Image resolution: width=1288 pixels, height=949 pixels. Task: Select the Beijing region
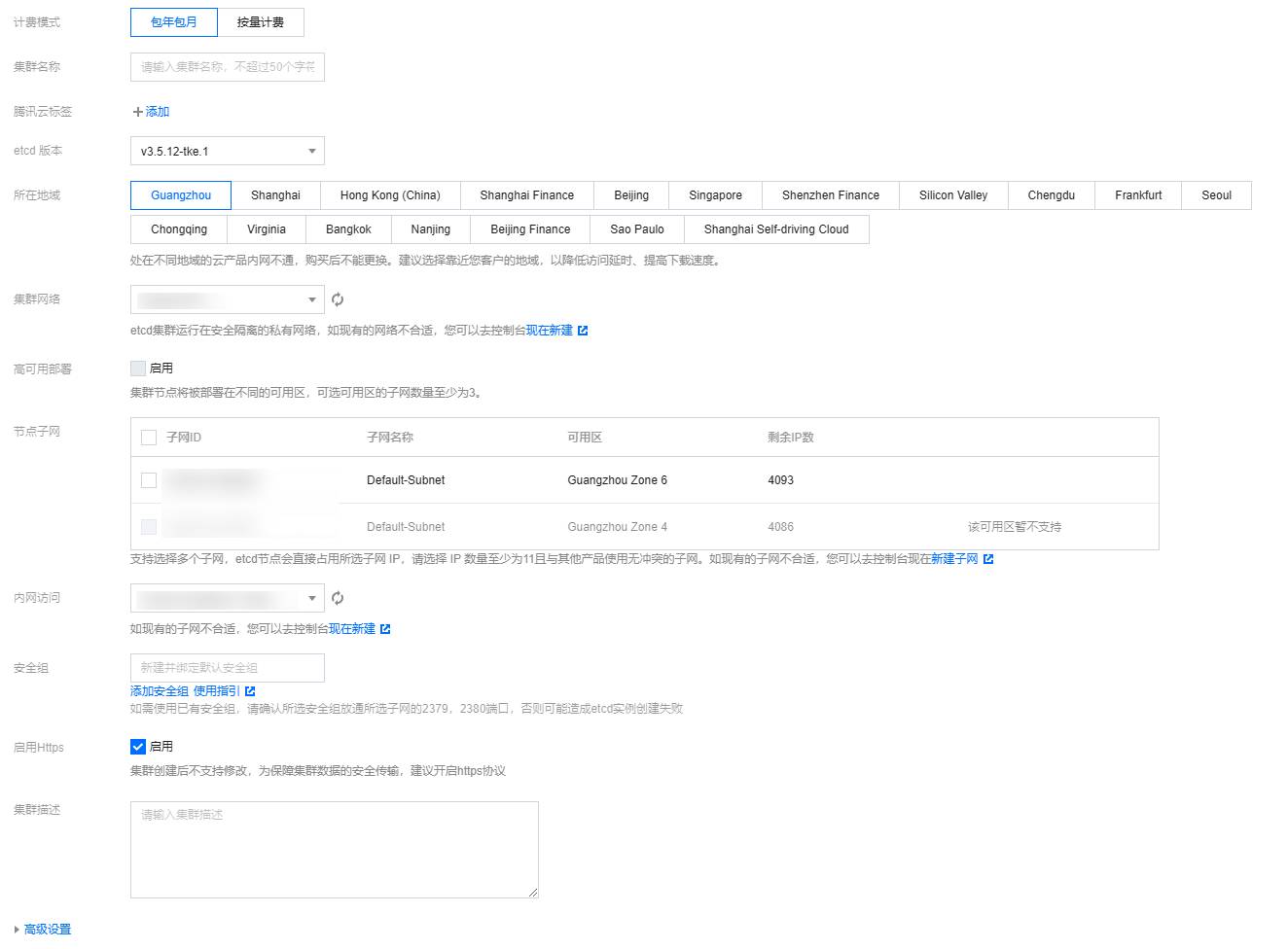point(631,195)
